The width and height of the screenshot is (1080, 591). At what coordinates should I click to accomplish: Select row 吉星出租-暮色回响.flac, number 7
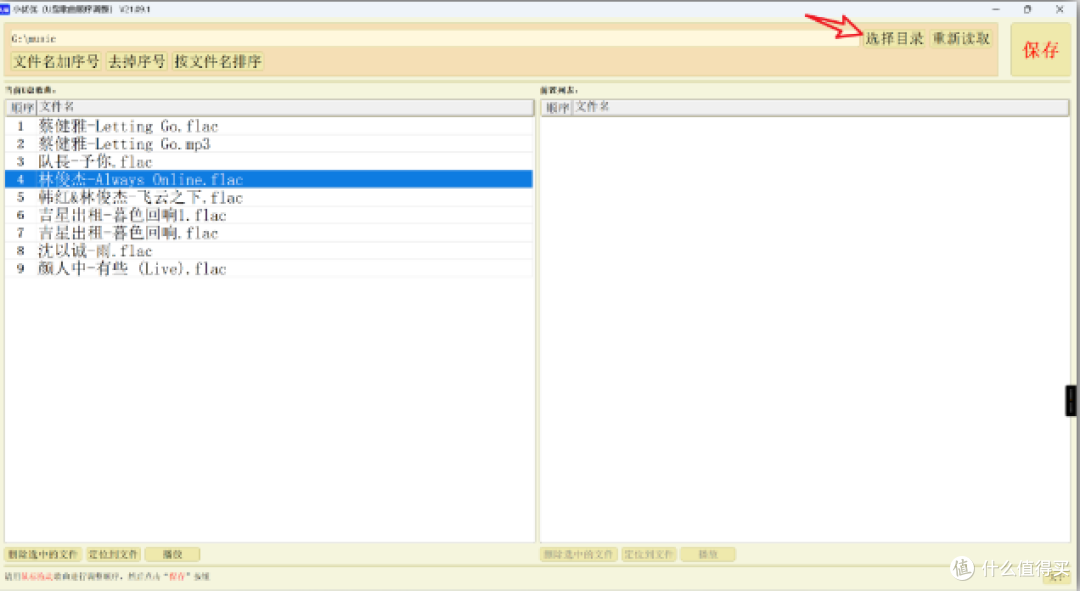click(x=269, y=234)
